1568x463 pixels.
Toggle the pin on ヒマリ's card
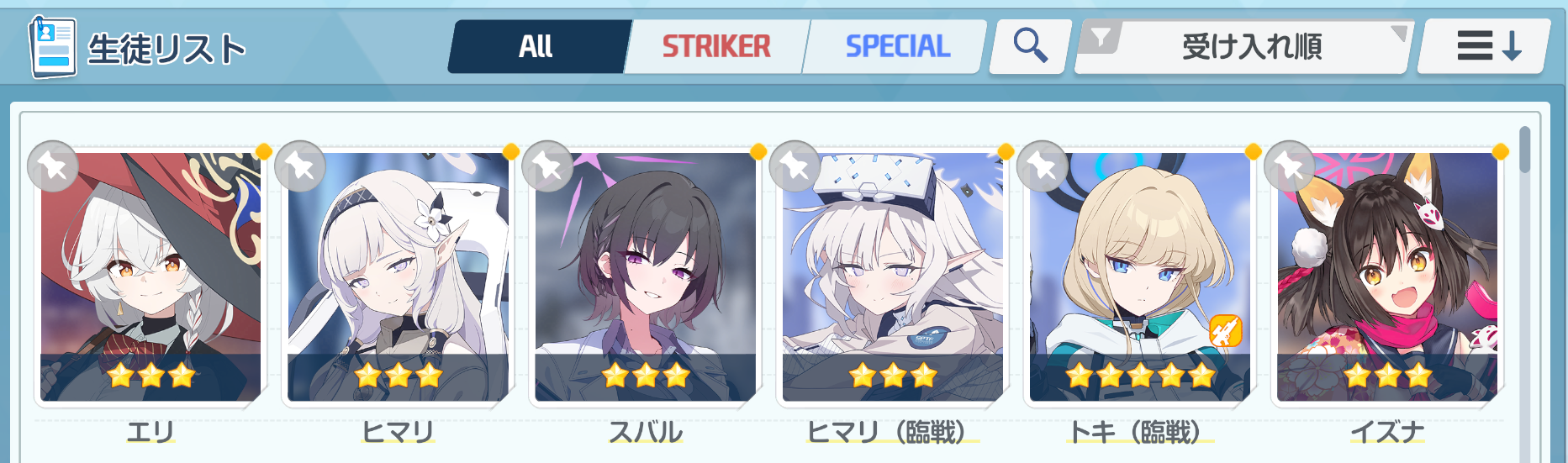(x=300, y=166)
